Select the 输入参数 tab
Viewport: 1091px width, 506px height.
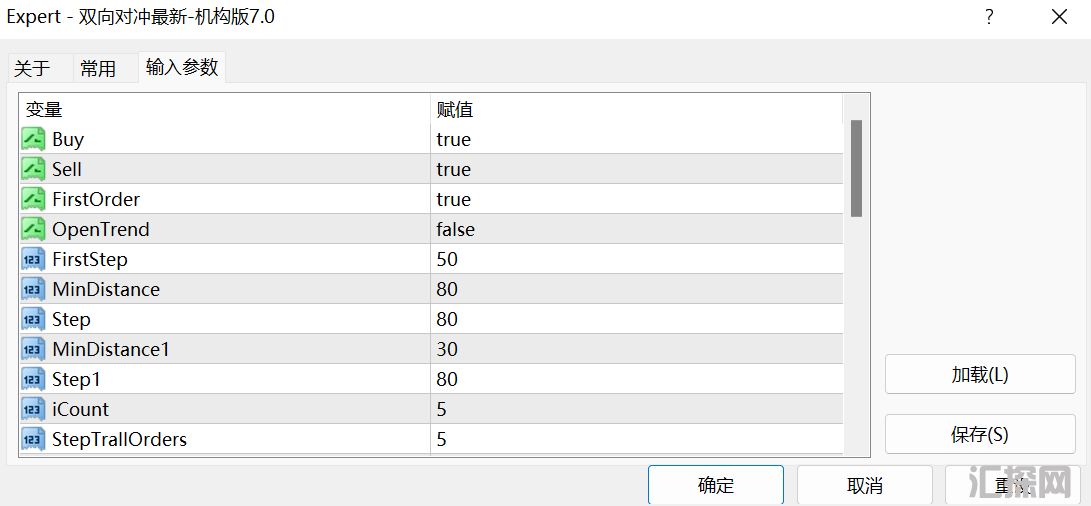point(182,67)
